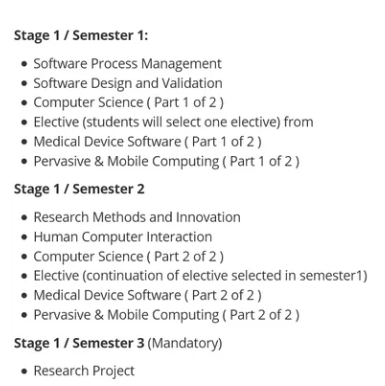Click the continuation of elective selected line

pyautogui.click(x=200, y=276)
